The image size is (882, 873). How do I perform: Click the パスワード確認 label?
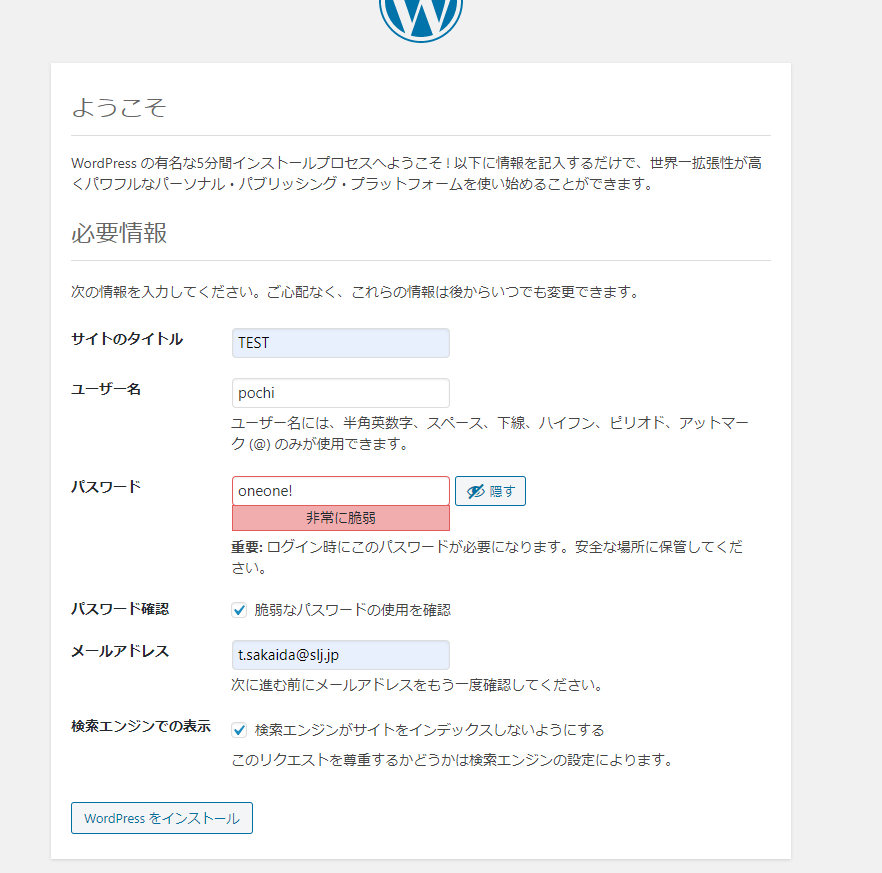click(120, 609)
